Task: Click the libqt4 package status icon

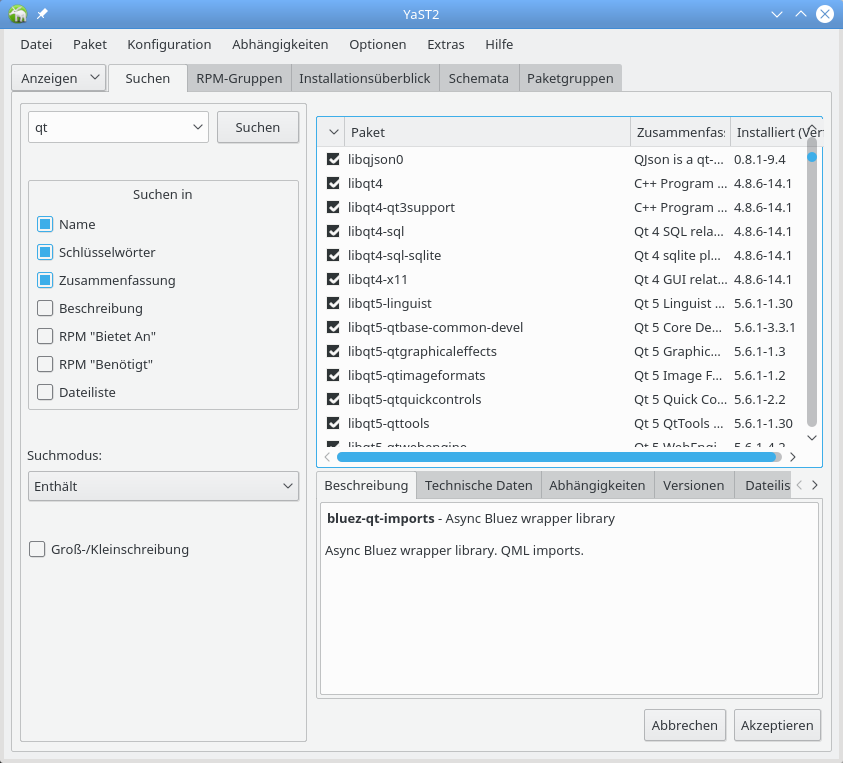Action: tap(334, 183)
